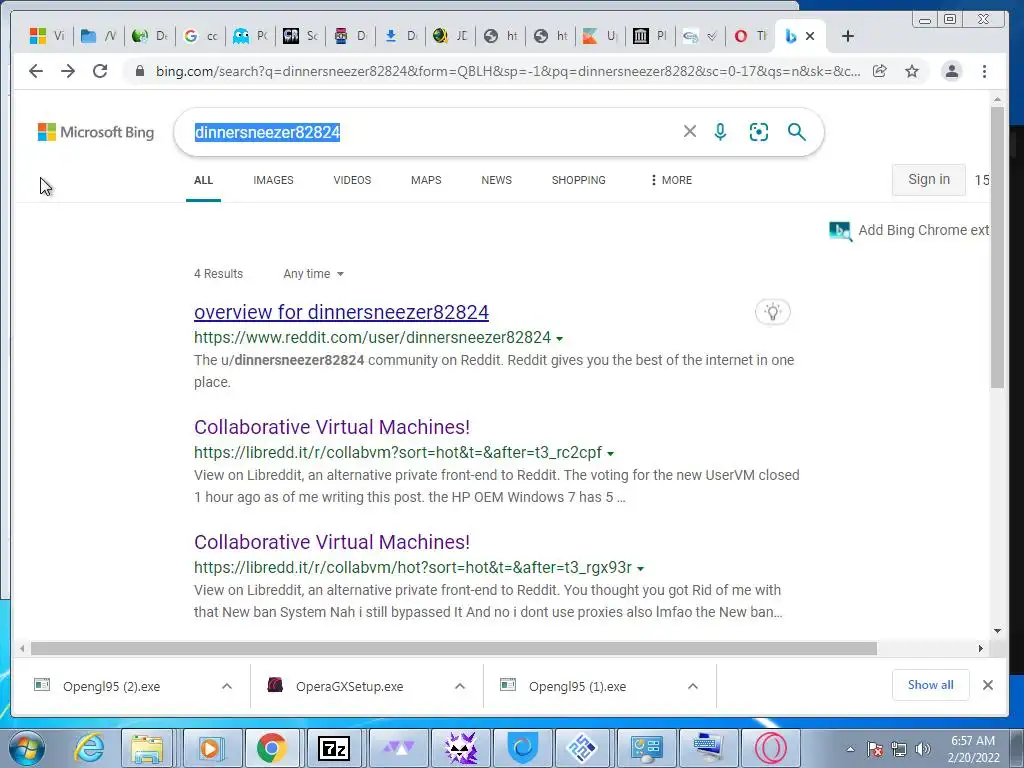Open first 'Collaborative Virtual Machines!' result
The width and height of the screenshot is (1024, 768).
tap(332, 427)
